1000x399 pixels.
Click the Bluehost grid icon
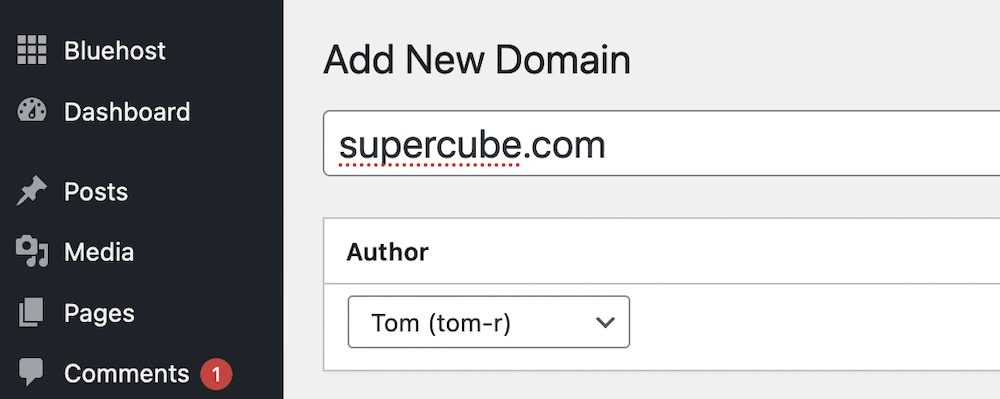[x=31, y=50]
